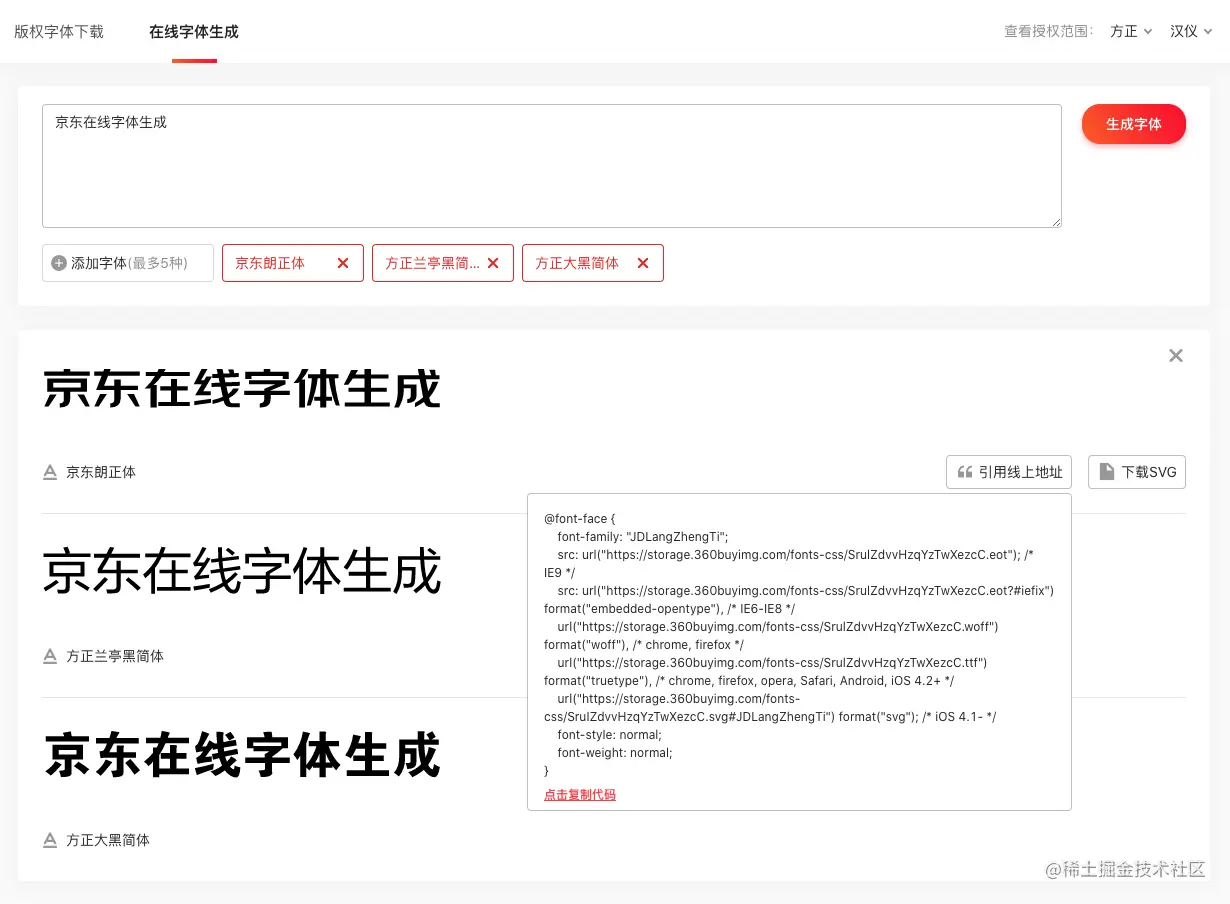The image size is (1230, 904).
Task: Select the A-shaped font icon beside 京东朗正体
Action: point(50,472)
